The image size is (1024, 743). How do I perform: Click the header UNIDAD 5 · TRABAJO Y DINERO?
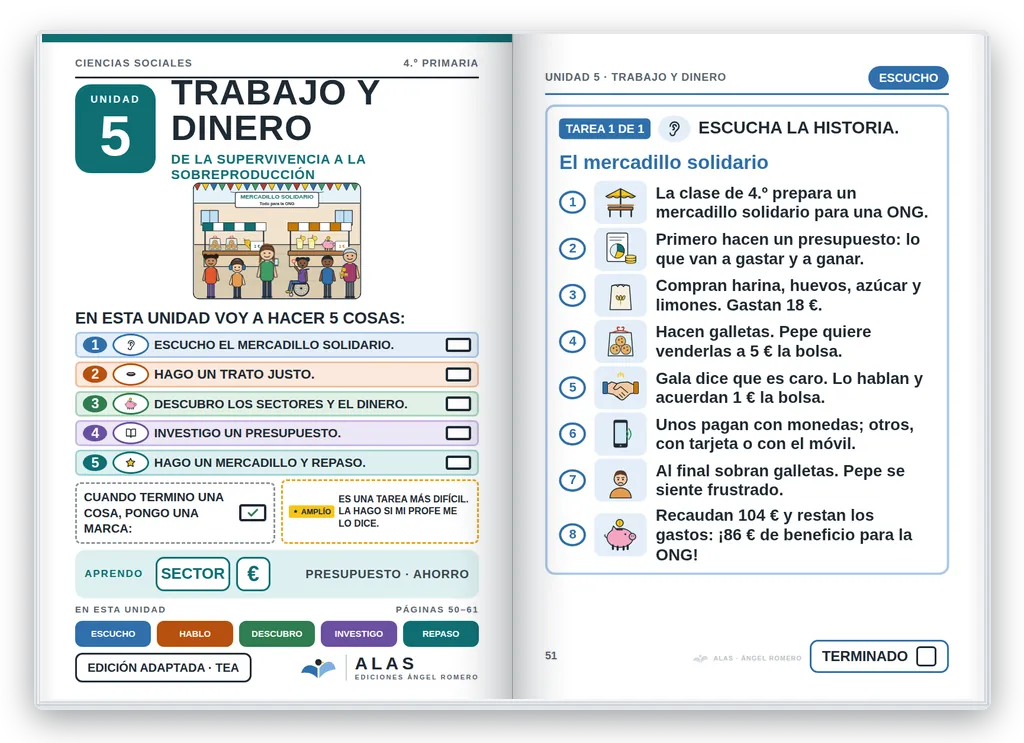(635, 77)
